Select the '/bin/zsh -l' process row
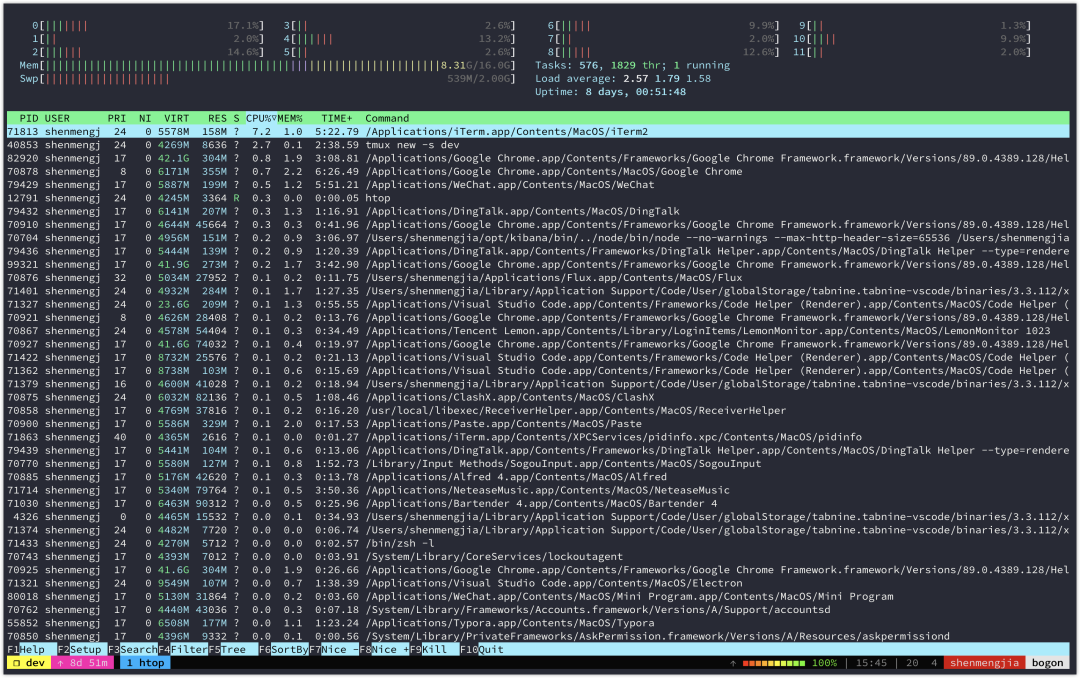 pos(538,543)
